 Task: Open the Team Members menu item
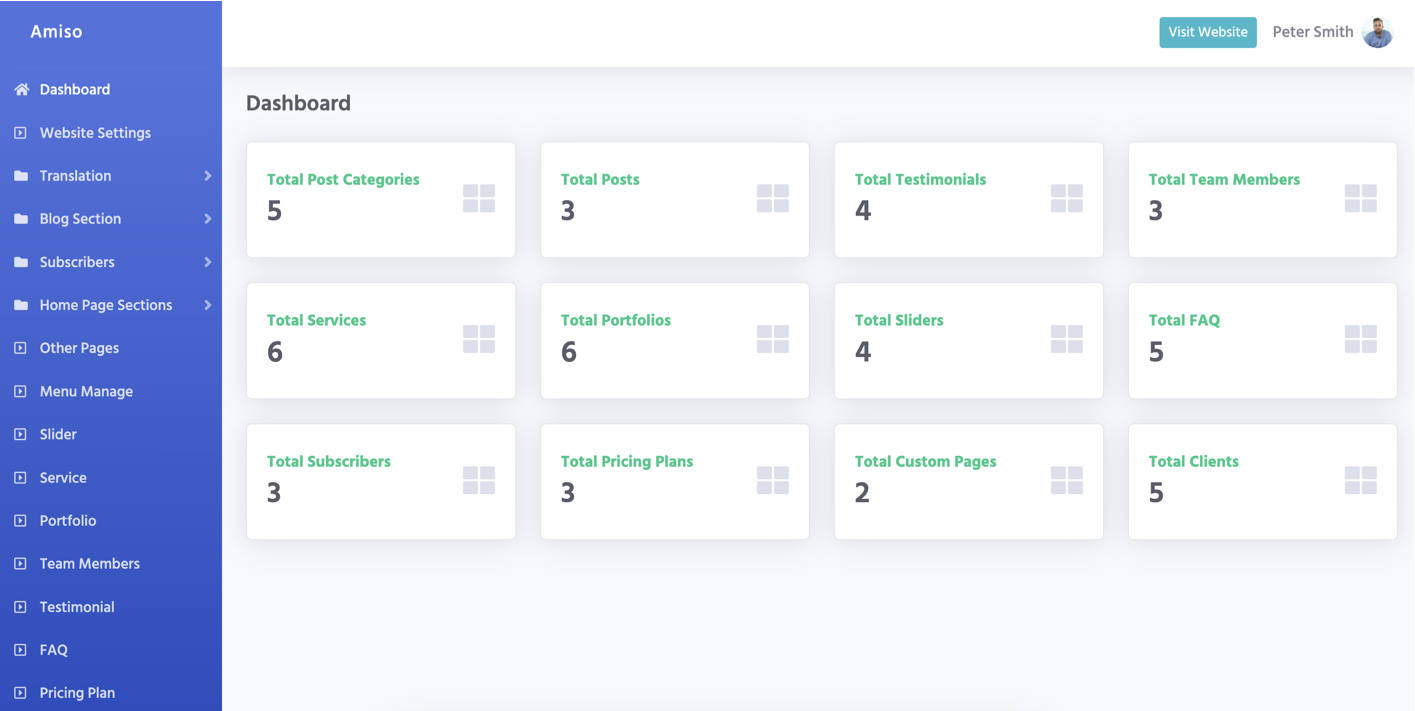point(90,564)
